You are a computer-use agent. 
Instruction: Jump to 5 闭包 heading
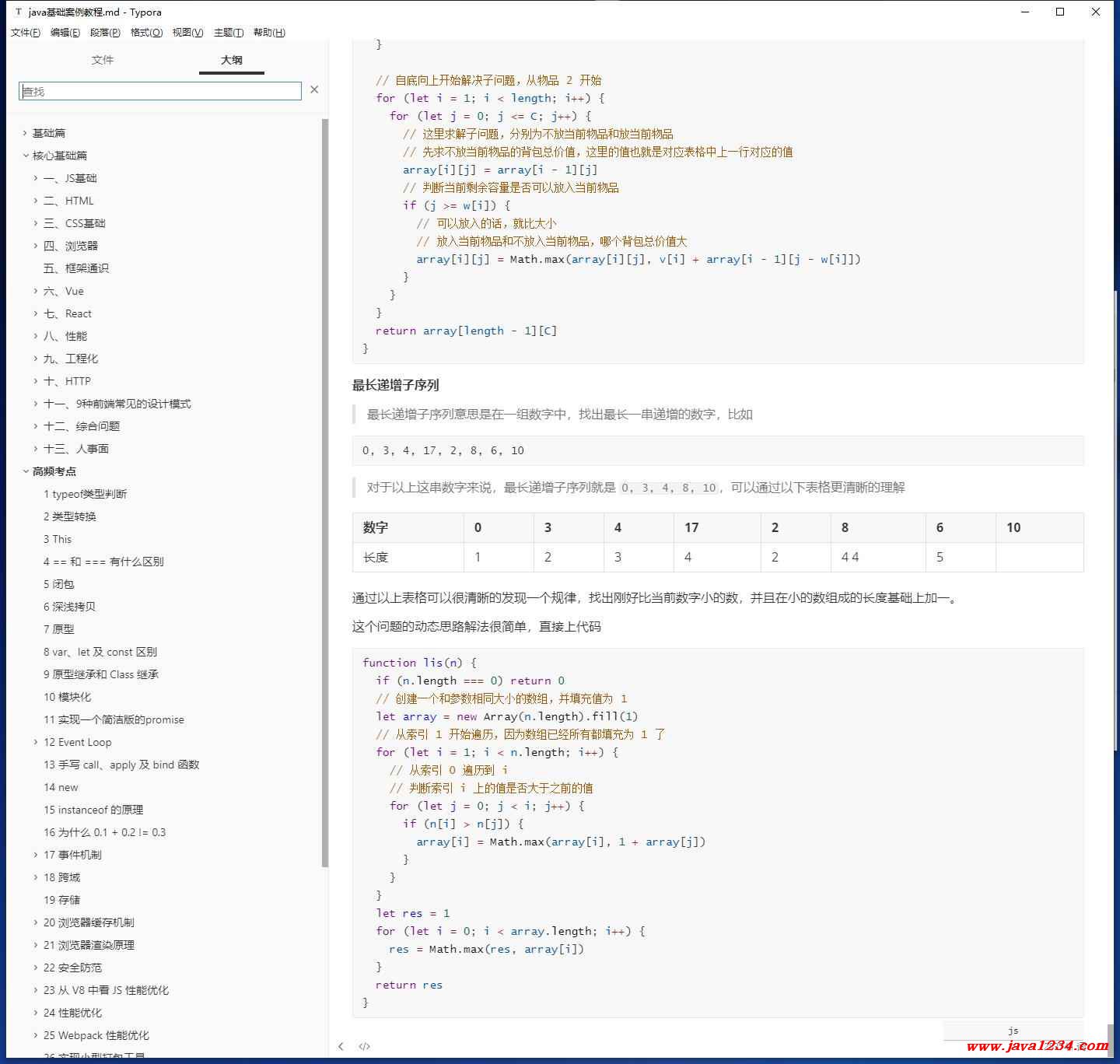pos(59,584)
